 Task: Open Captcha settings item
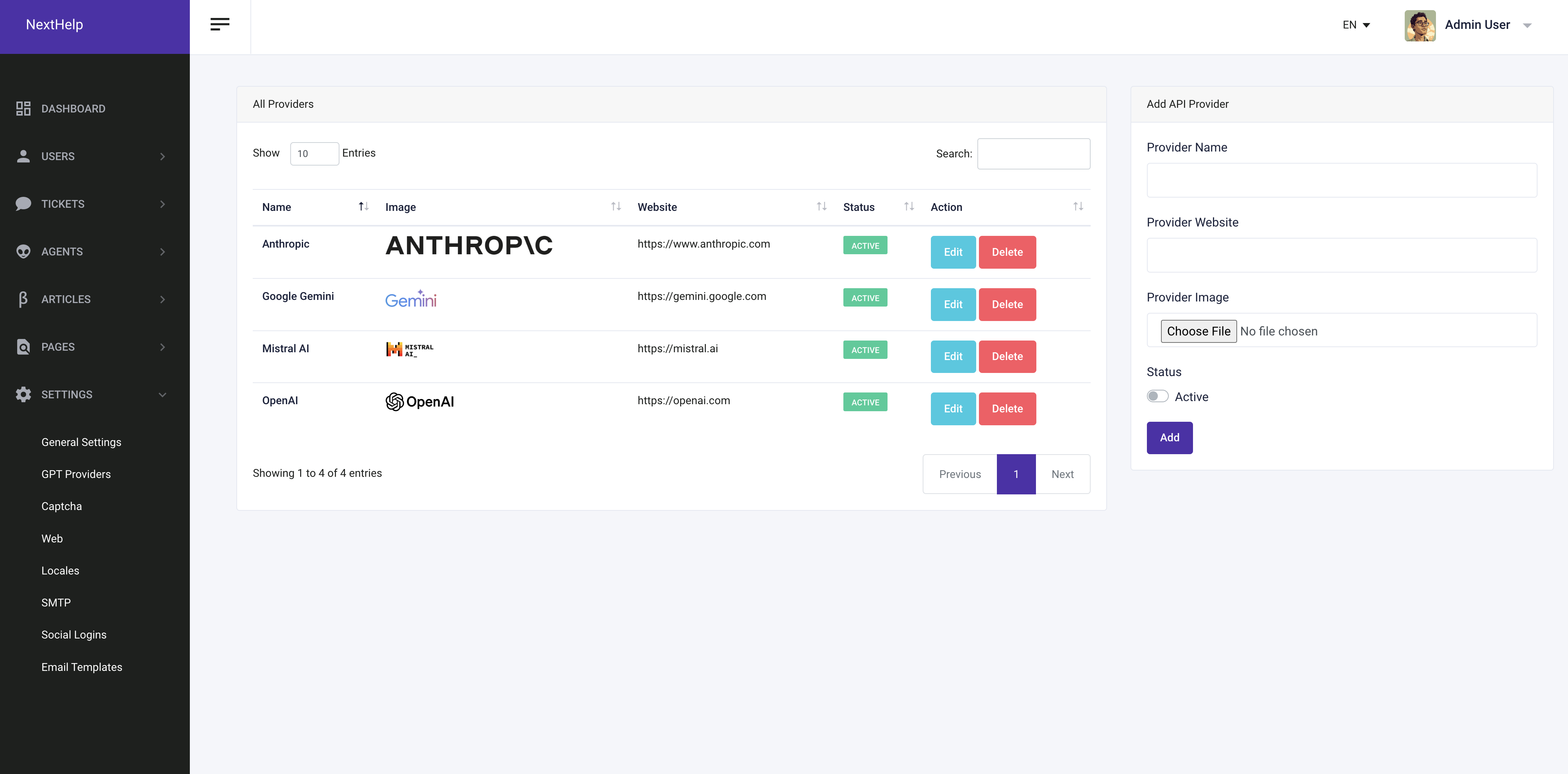tap(61, 506)
